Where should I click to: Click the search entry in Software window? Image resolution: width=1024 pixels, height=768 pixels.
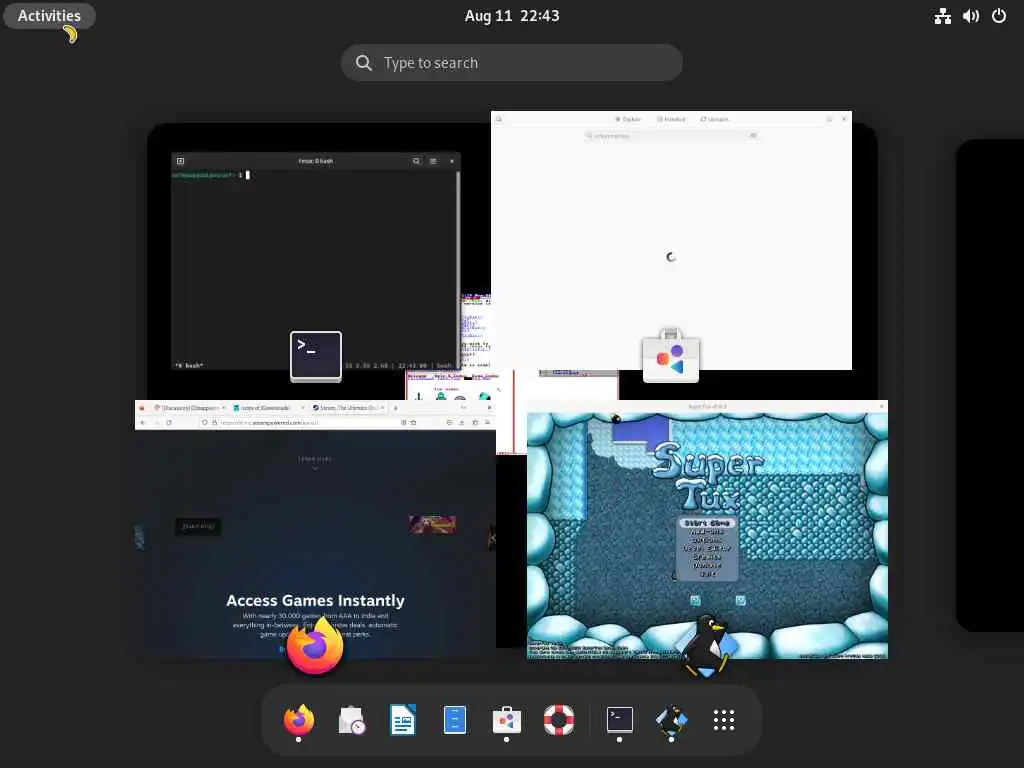(x=671, y=136)
